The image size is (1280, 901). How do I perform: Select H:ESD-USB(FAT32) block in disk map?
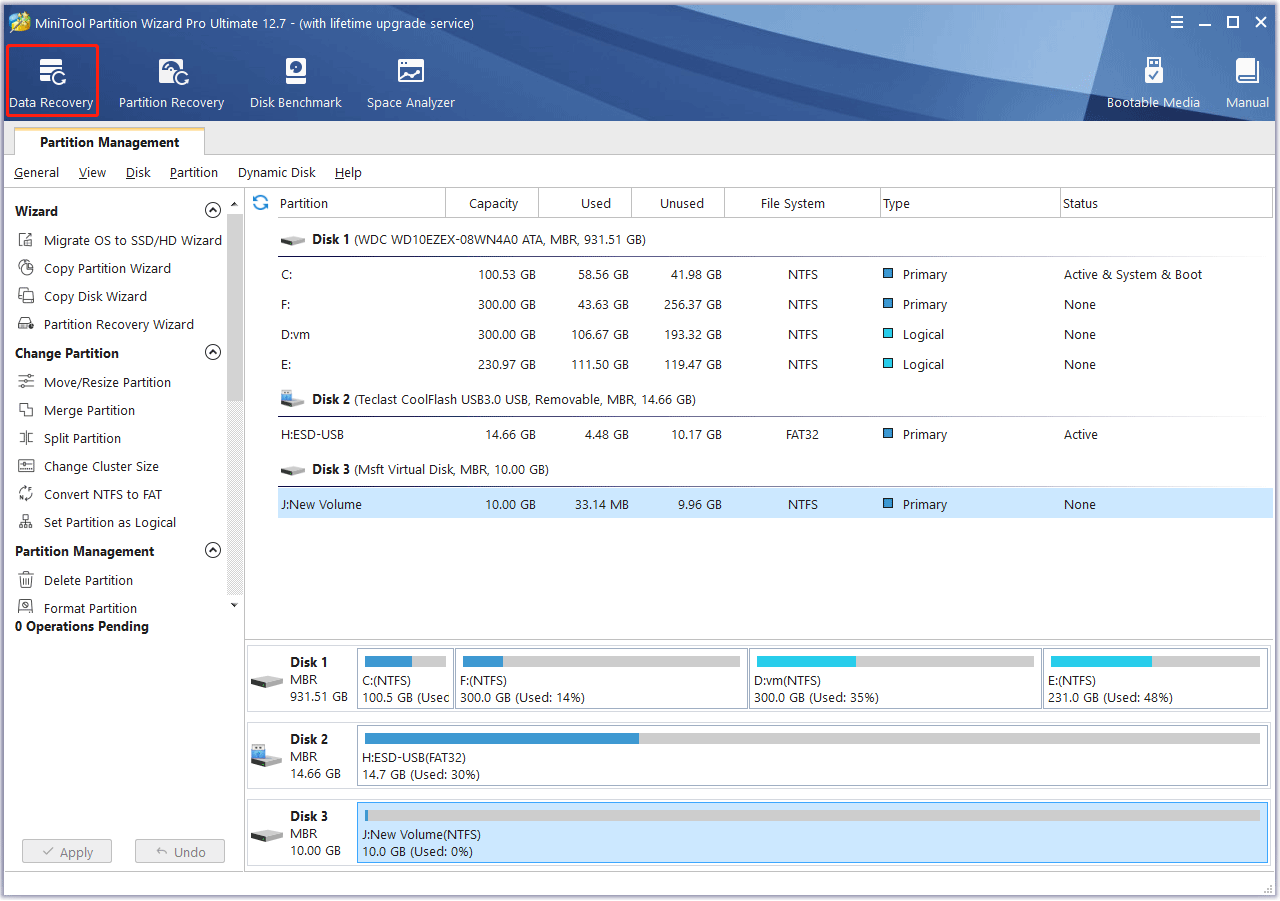812,756
